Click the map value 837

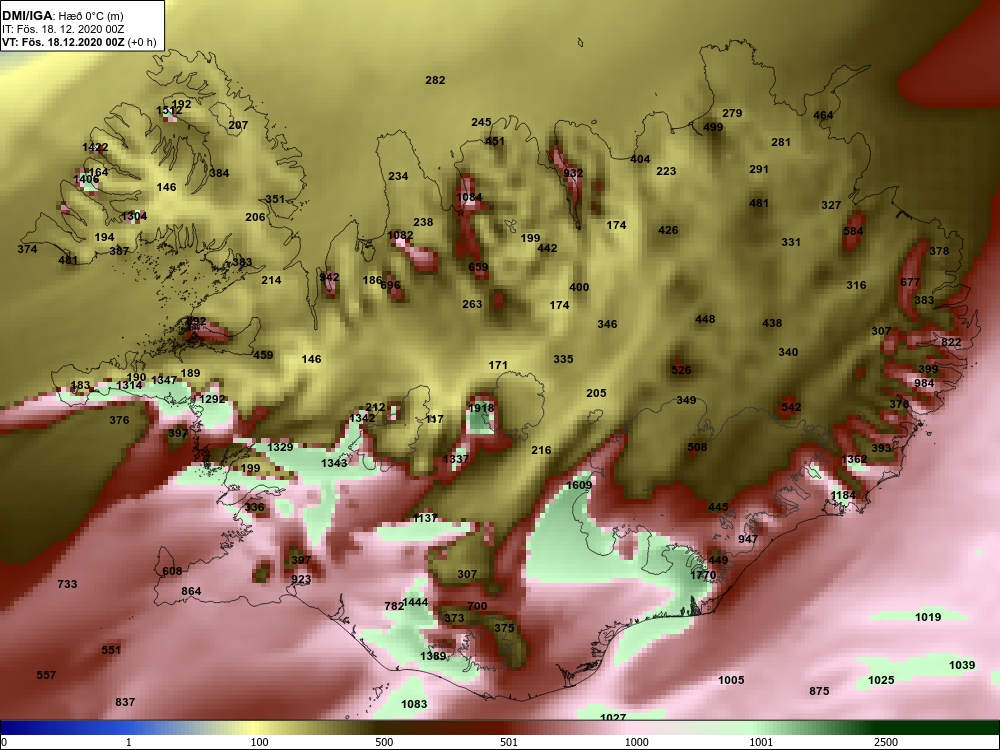(x=125, y=702)
